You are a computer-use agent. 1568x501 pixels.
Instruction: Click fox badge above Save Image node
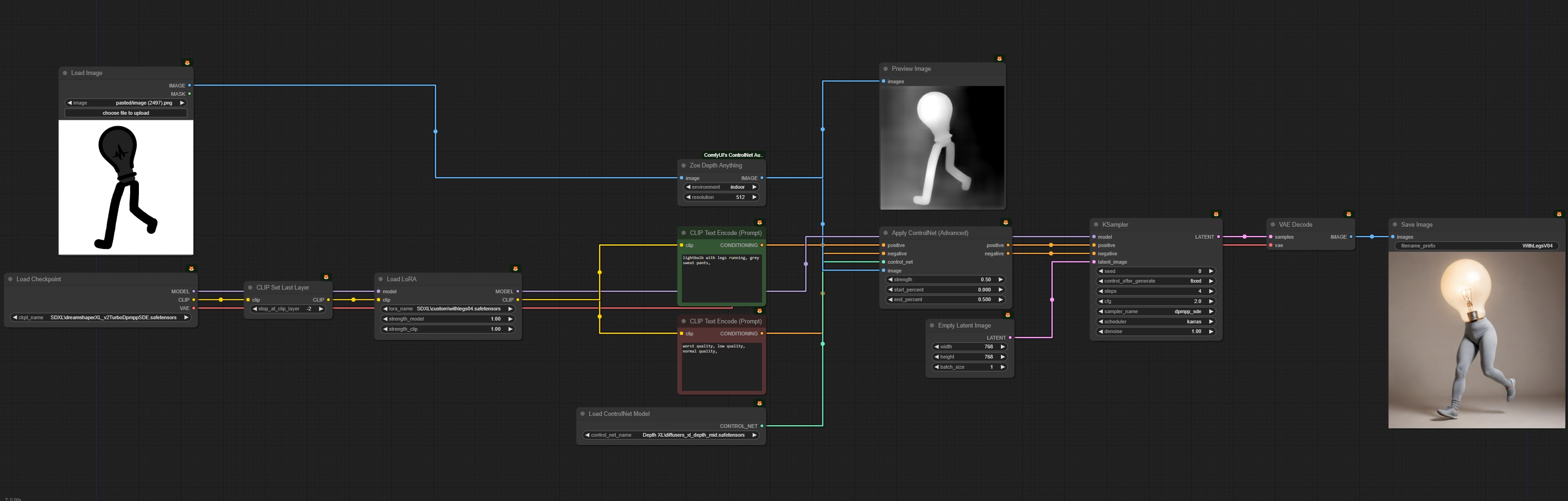1559,214
